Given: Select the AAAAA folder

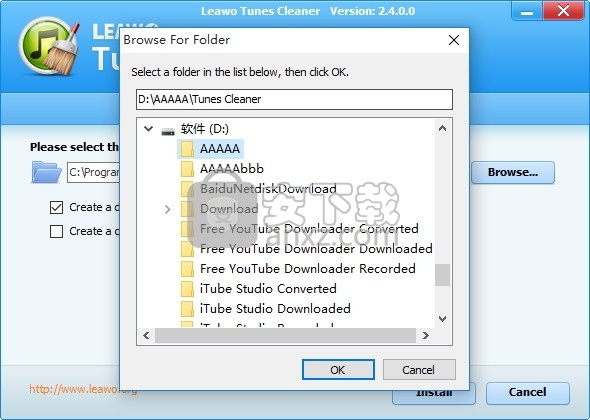Looking at the screenshot, I should (220, 149).
